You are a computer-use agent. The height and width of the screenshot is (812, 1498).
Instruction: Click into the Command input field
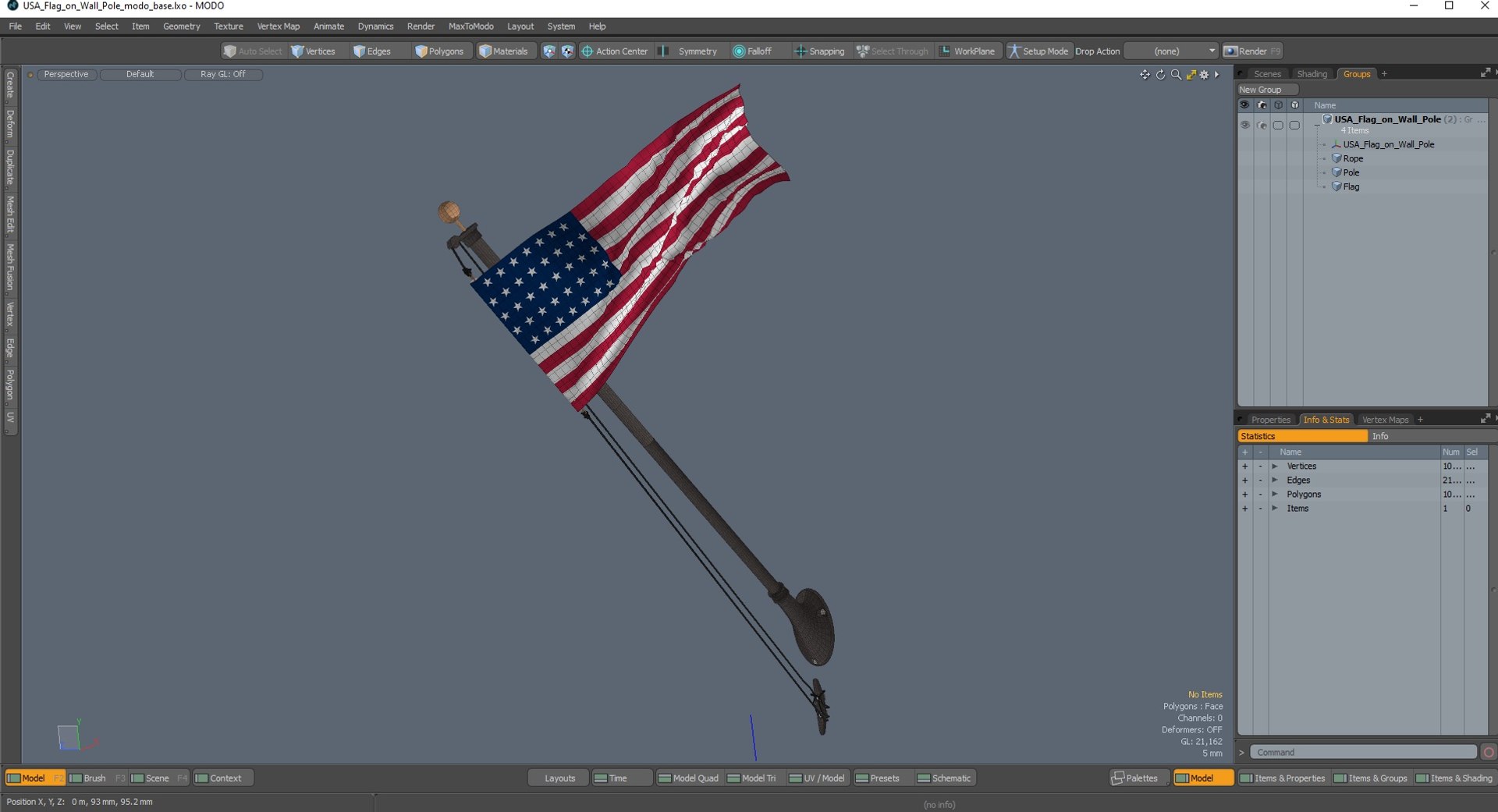tap(1363, 752)
